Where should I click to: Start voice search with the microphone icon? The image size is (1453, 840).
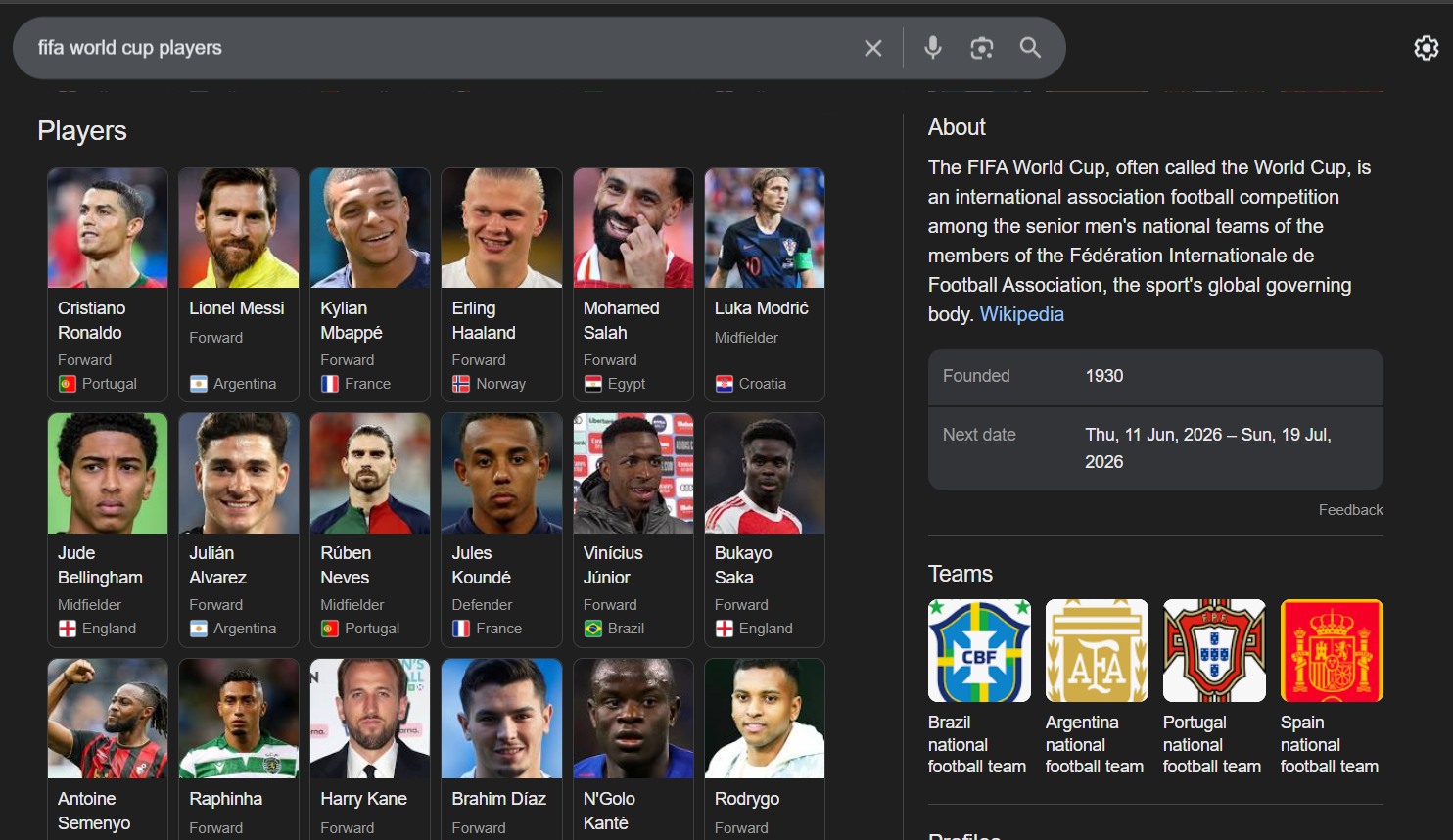[x=933, y=48]
